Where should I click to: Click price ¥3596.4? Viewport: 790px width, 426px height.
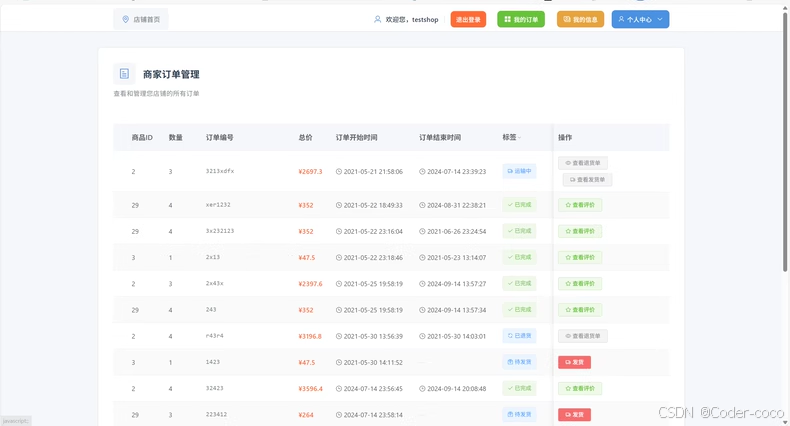tap(310, 388)
